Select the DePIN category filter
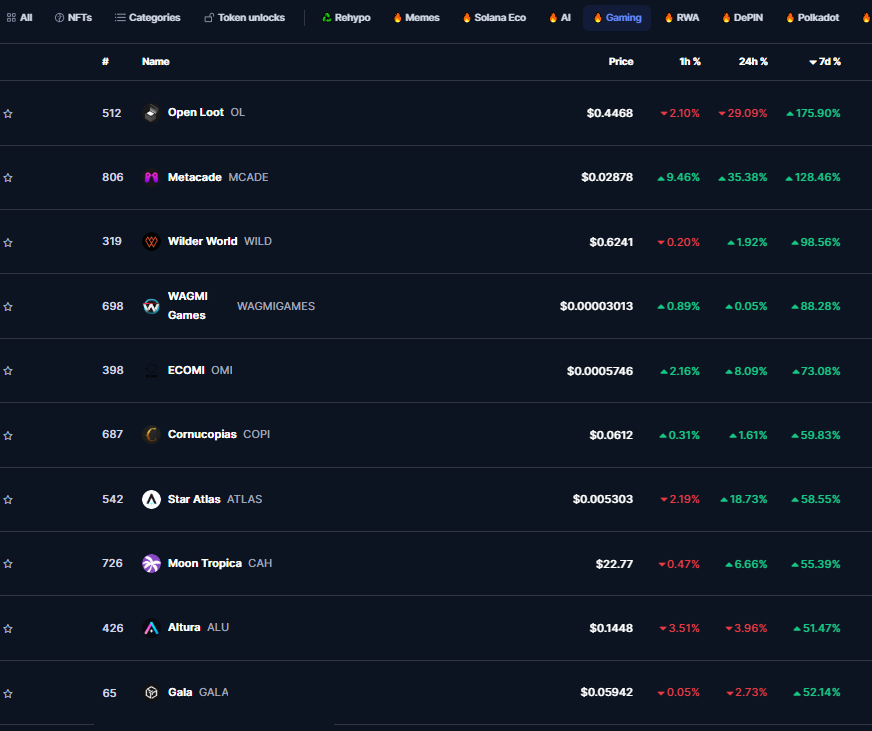Screen dimensions: 872x731 coord(742,18)
